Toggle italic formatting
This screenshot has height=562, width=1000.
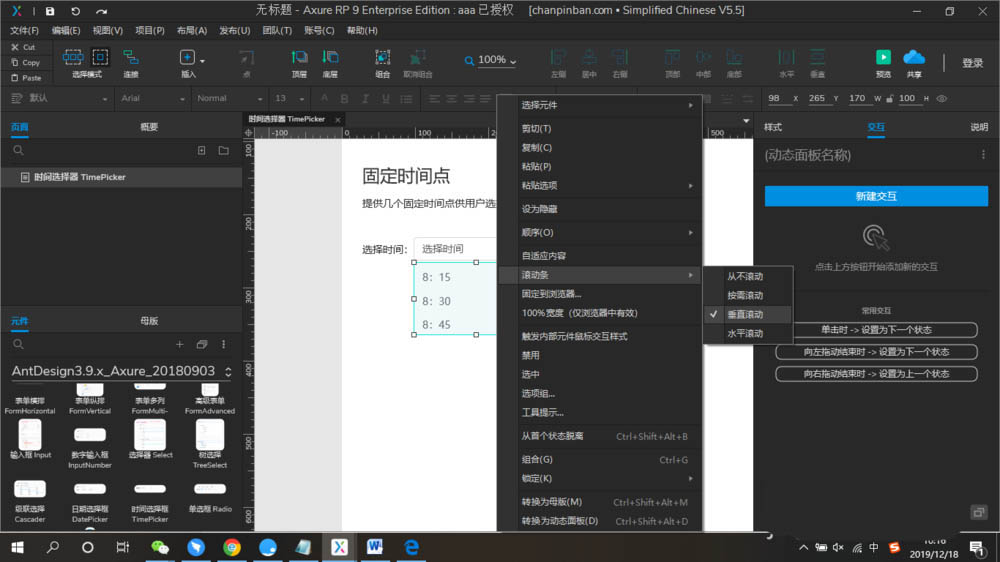click(x=365, y=98)
